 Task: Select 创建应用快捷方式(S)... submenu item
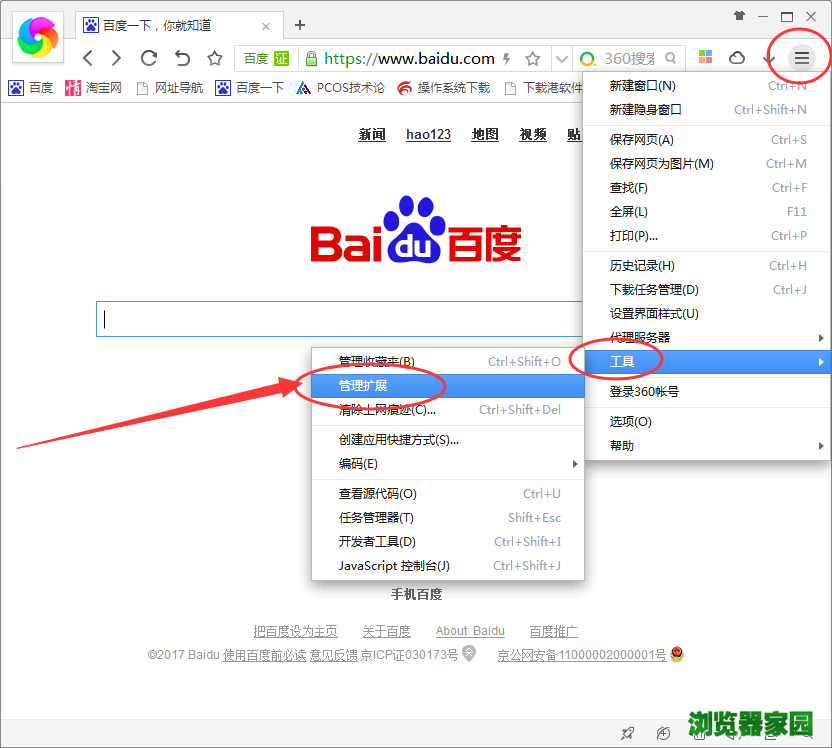coord(448,440)
